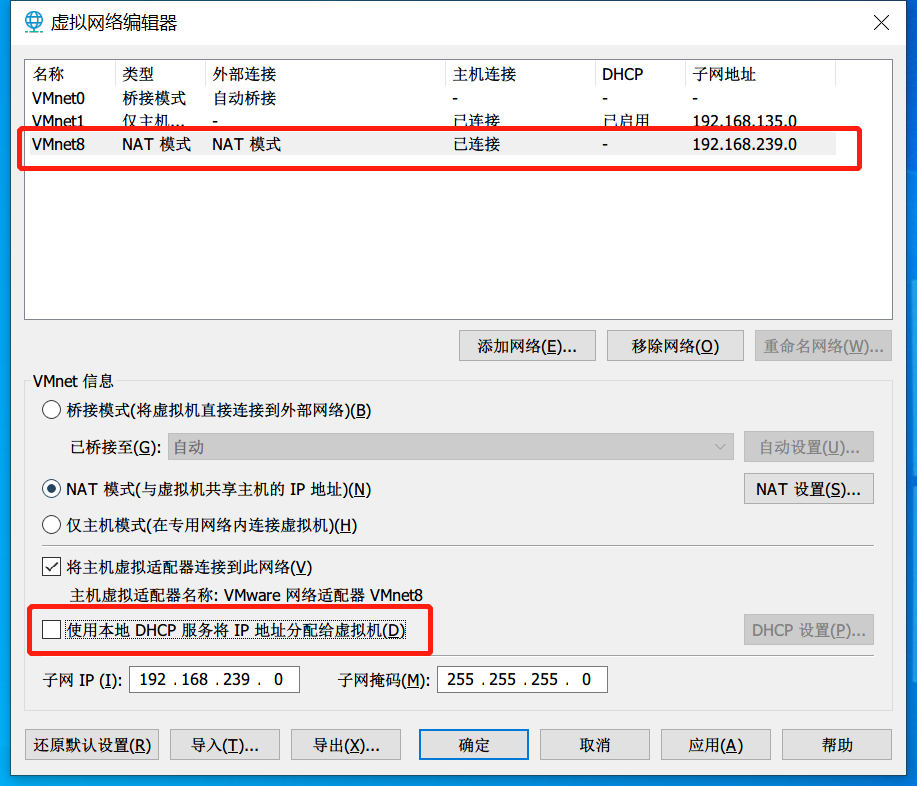Click the 桥接模式 type cell for VMnet0
The image size is (917, 786).
[x=154, y=98]
